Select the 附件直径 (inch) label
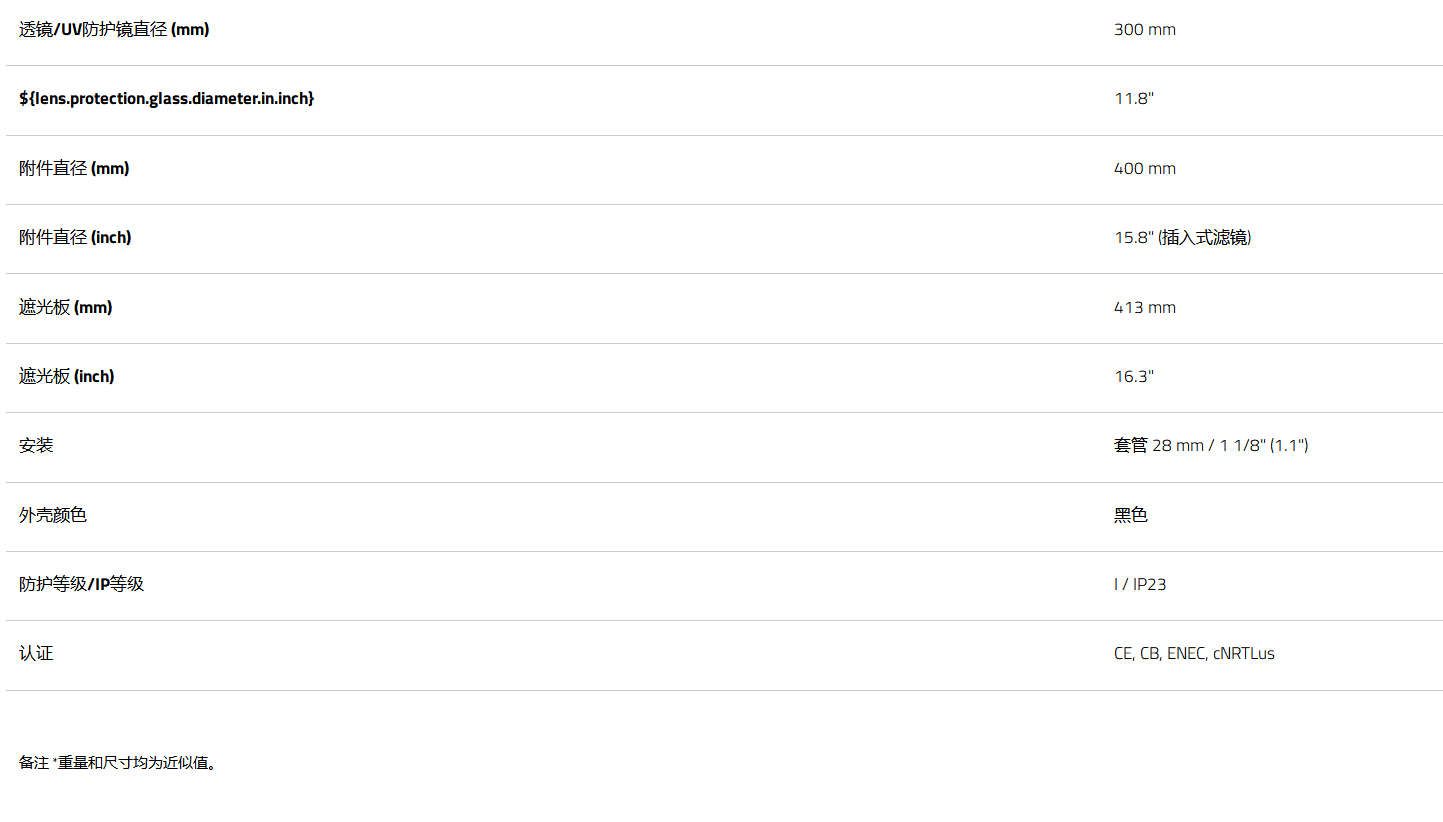The height and width of the screenshot is (822, 1443). point(75,238)
